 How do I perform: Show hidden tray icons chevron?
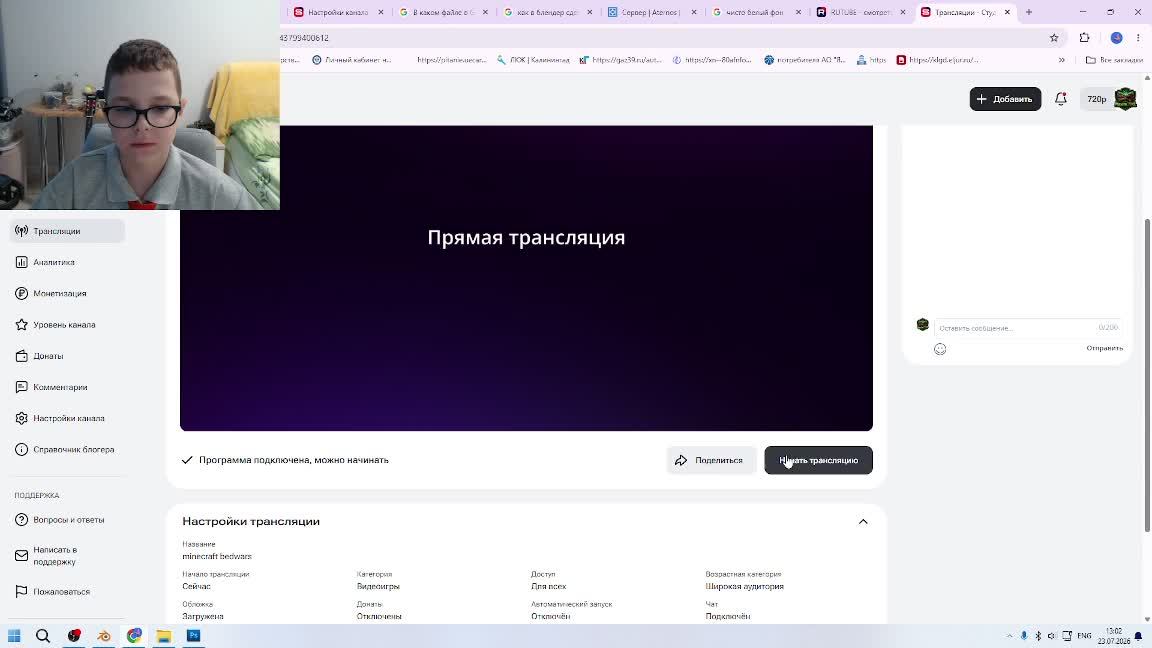(1009, 636)
